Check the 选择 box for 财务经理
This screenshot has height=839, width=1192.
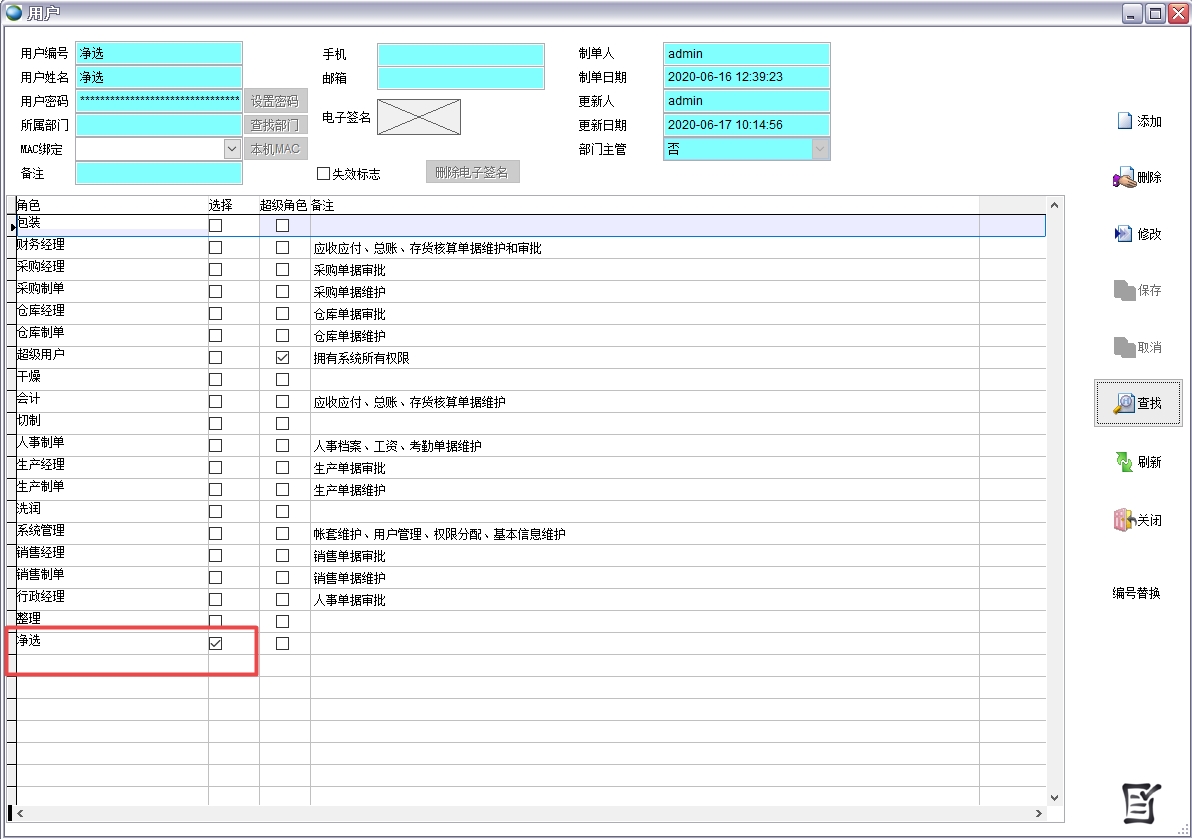[215, 248]
